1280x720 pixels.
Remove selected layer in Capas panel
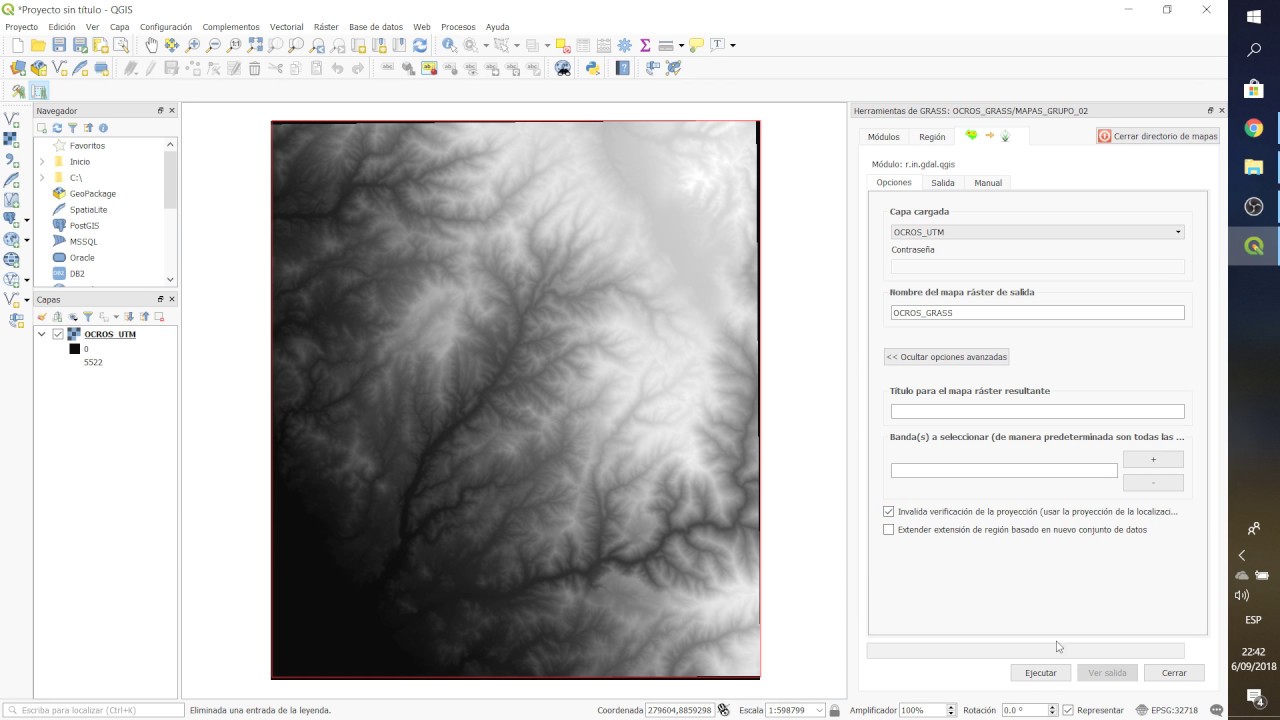pyautogui.click(x=159, y=317)
